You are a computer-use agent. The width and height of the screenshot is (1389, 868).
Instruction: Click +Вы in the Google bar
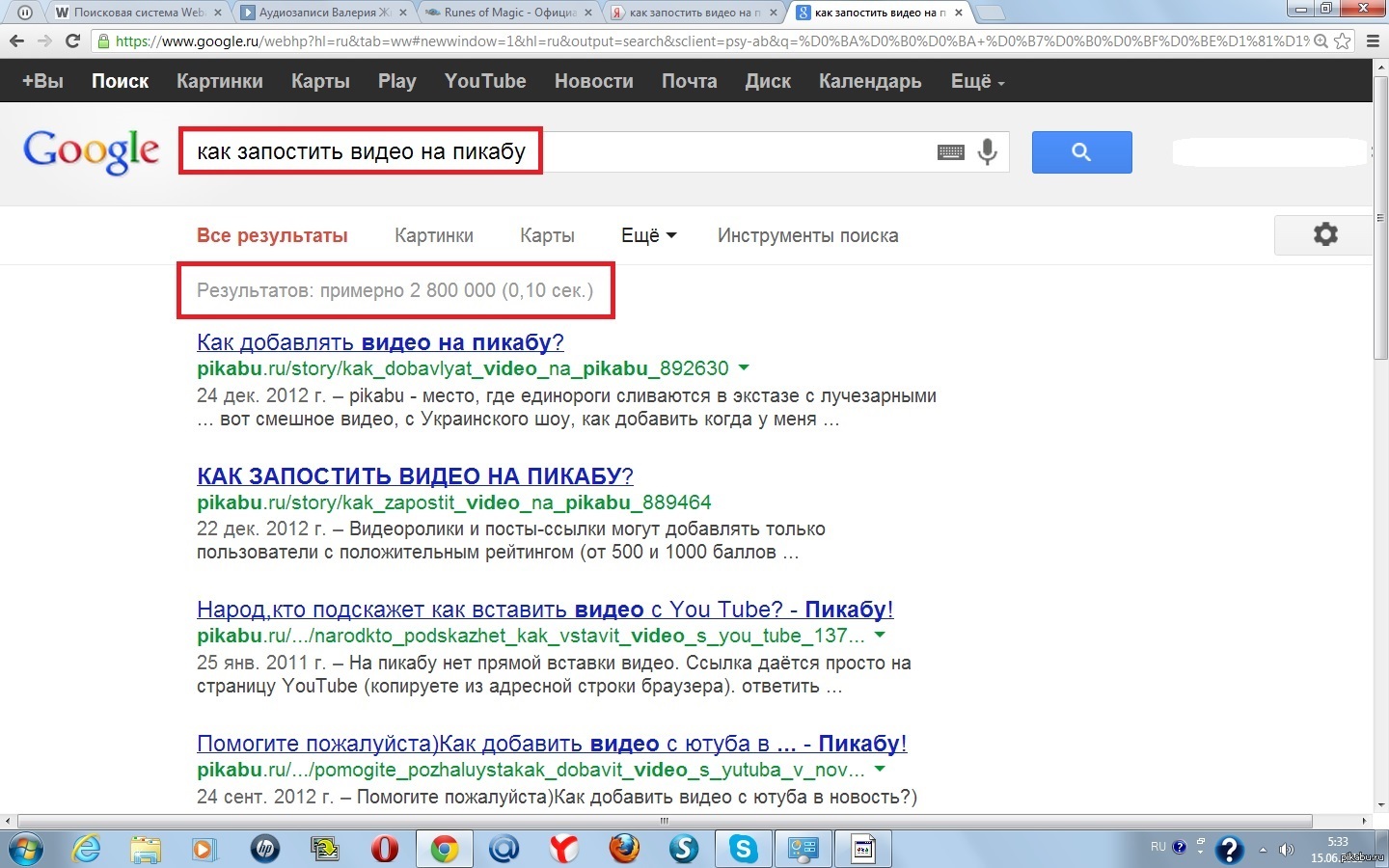coord(42,81)
